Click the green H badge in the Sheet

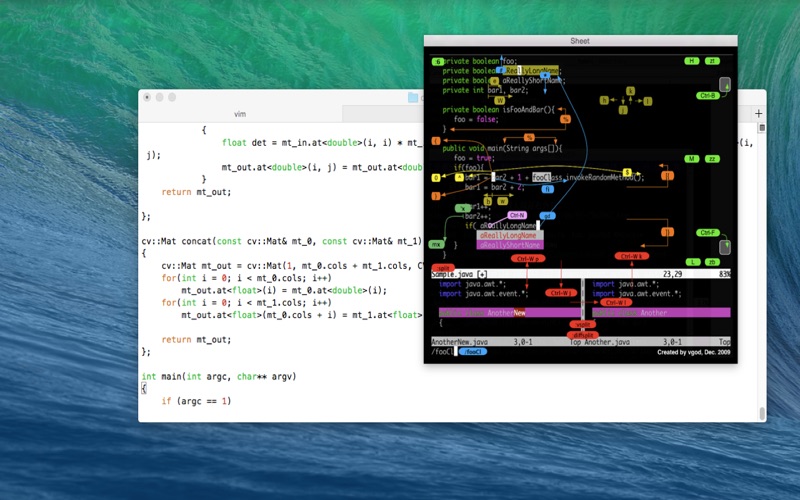click(691, 61)
